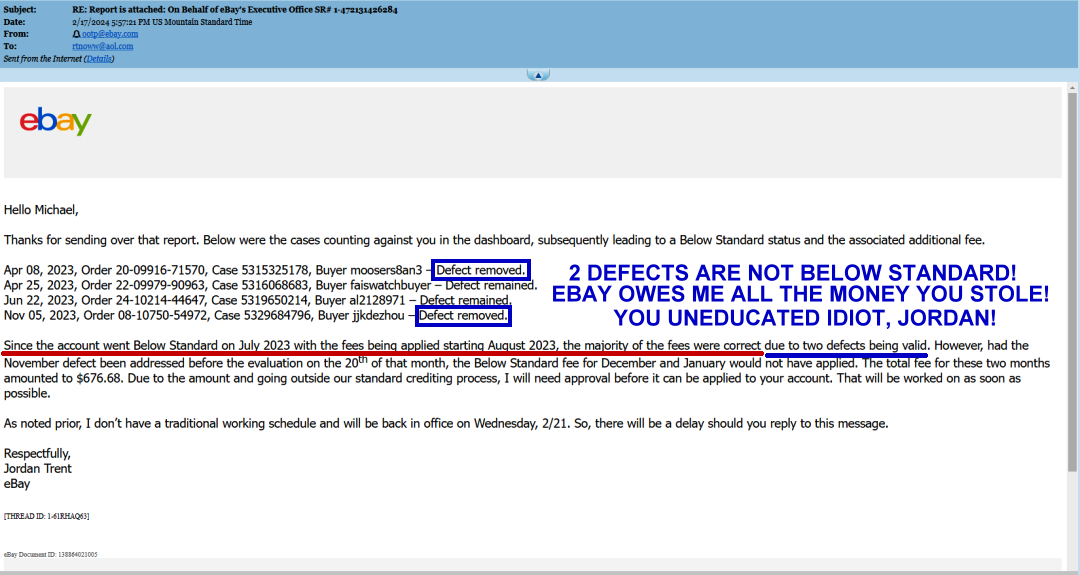Open the ootp@ebay.com sender link
The image size is (1080, 575).
click(x=110, y=34)
